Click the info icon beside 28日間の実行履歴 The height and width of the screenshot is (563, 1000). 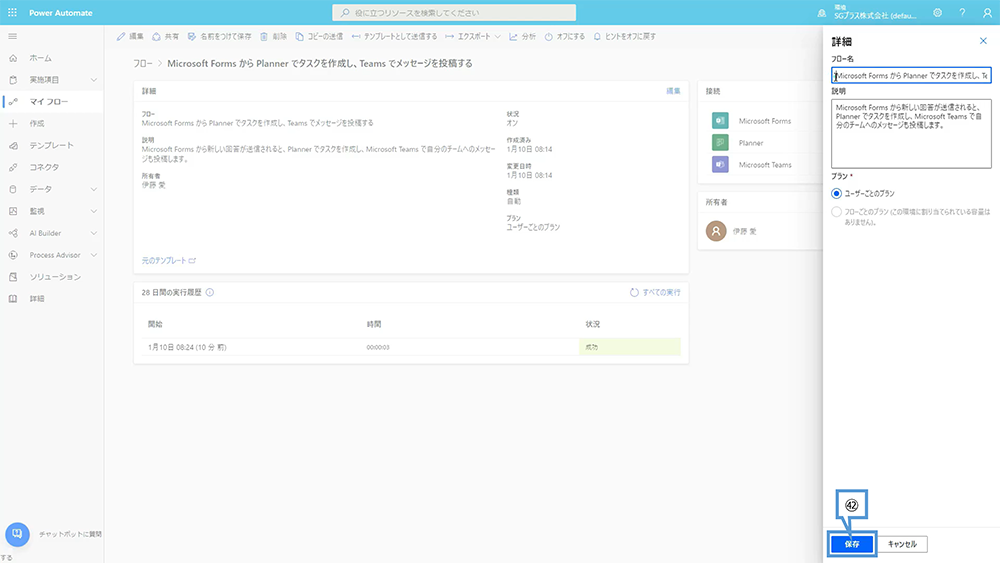[210, 293]
